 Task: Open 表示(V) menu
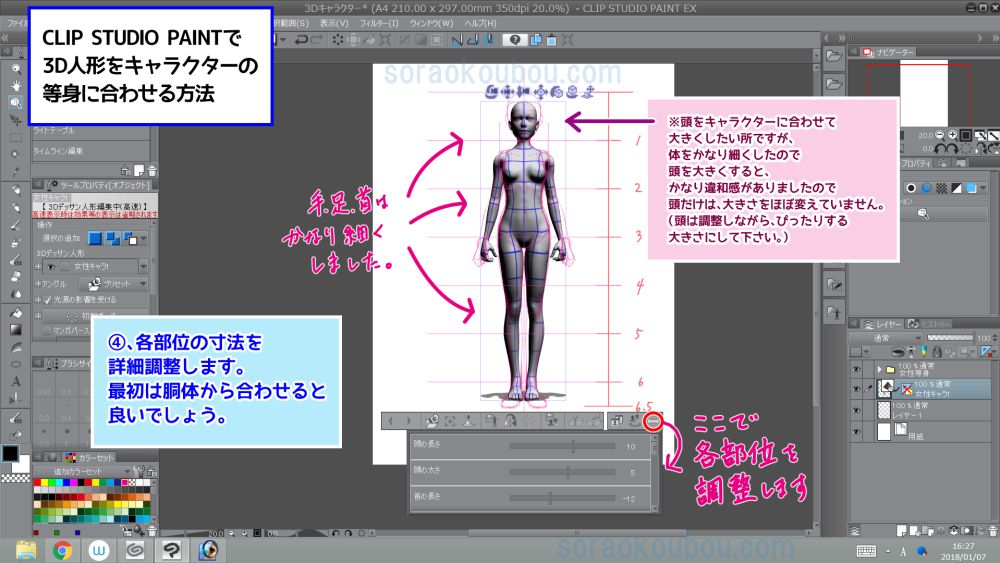point(334,23)
